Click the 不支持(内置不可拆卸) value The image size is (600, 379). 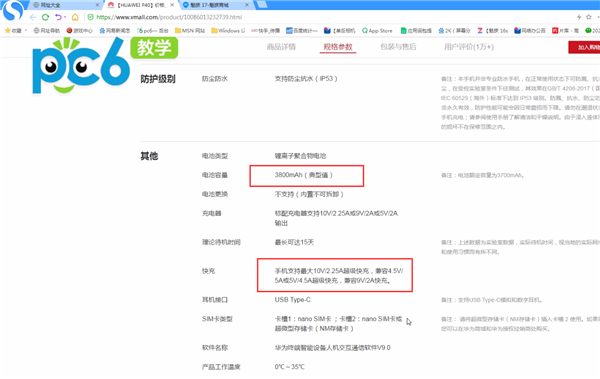pos(309,194)
